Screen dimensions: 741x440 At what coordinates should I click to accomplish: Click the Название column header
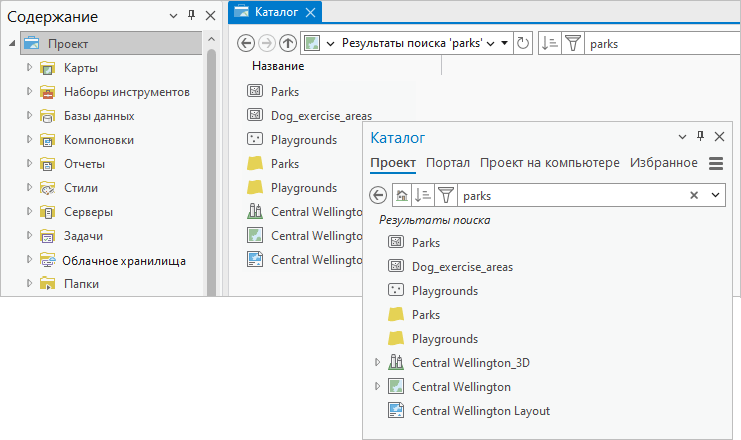coord(278,66)
